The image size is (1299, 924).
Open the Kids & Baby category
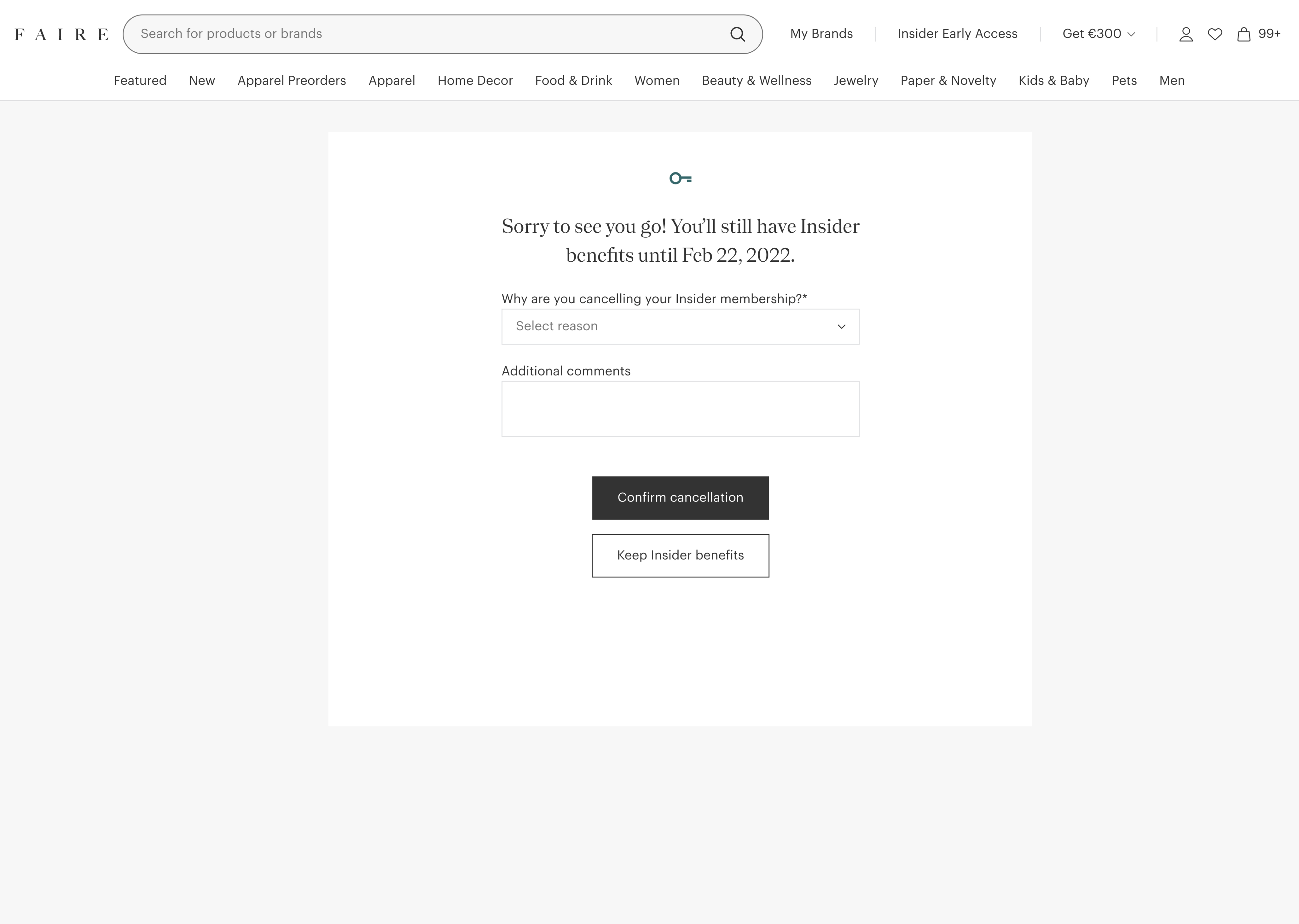point(1054,80)
